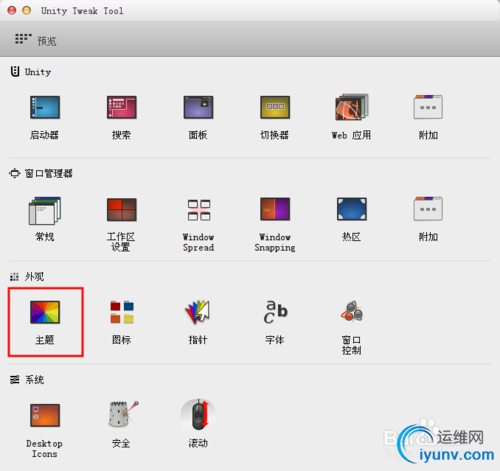Viewport: 500px width, 471px height.
Task: Click the 外观 section heading
Action: (27, 276)
